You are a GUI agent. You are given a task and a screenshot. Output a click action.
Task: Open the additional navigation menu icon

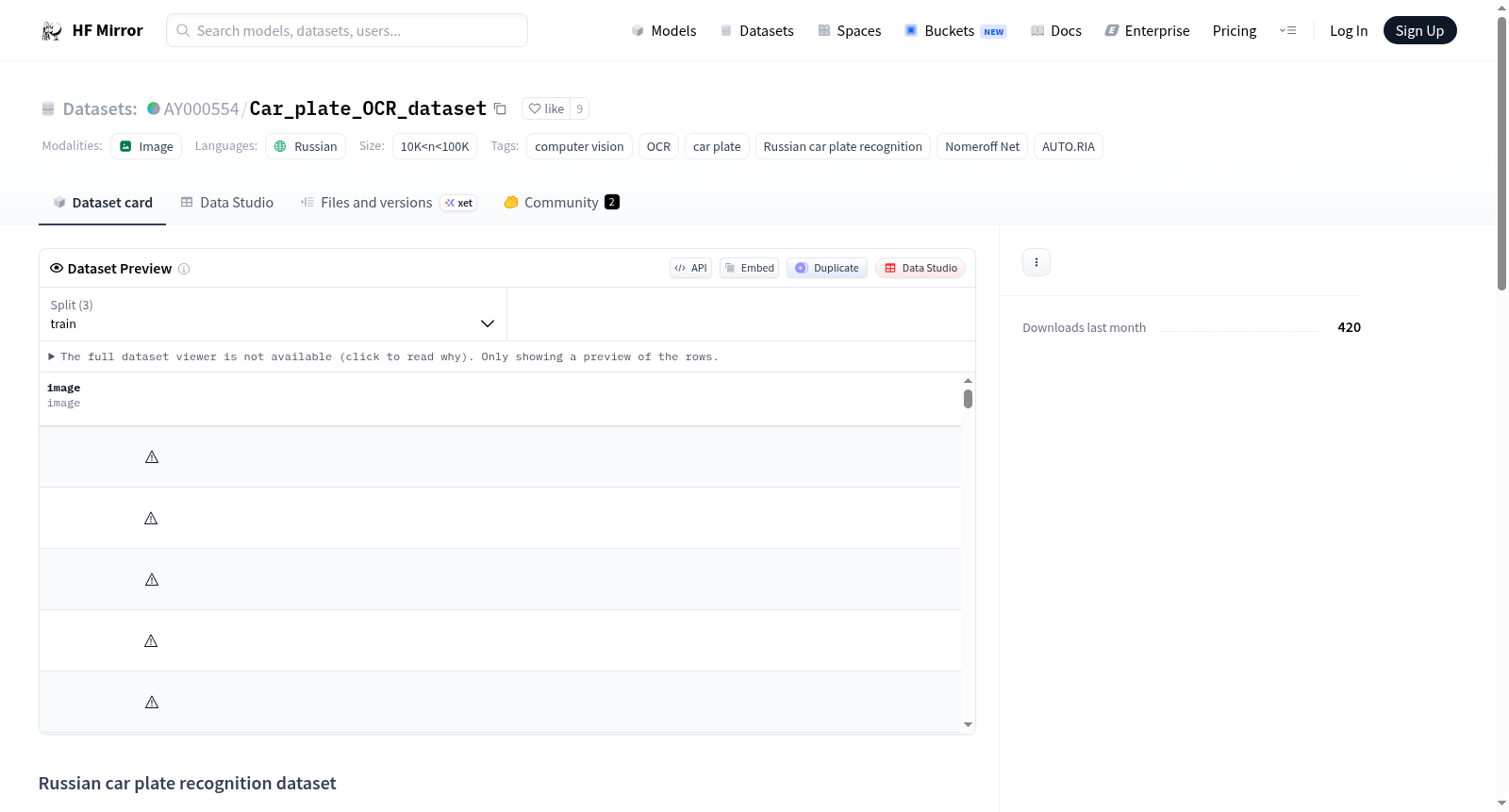(1287, 31)
